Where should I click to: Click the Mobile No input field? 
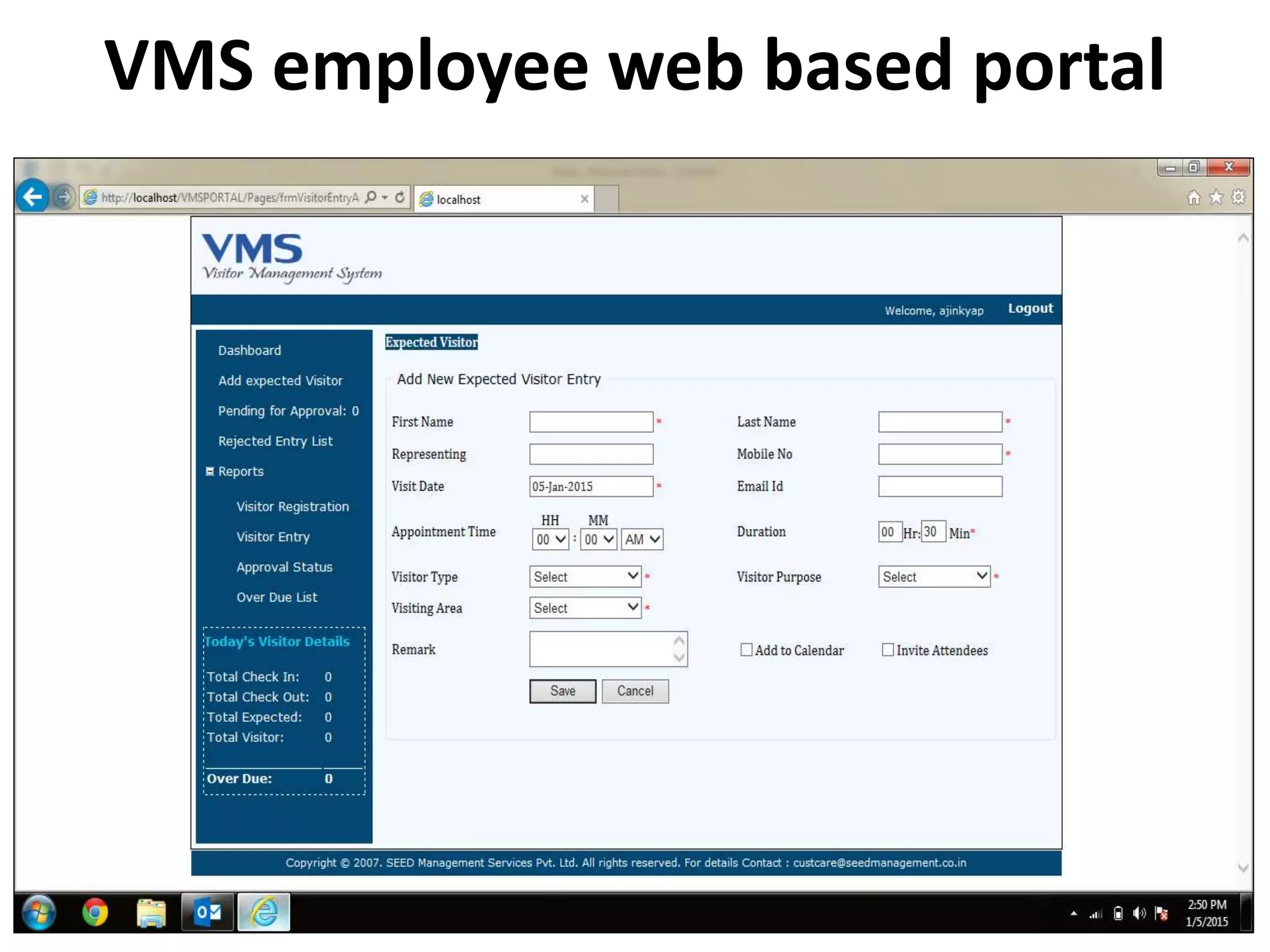(x=940, y=454)
